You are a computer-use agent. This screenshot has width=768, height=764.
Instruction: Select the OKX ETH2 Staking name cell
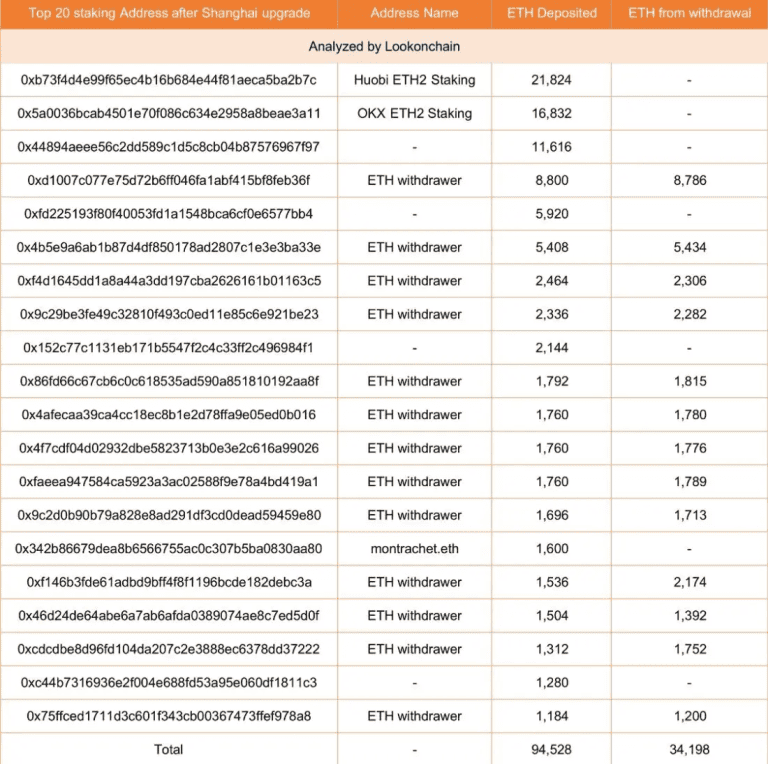coord(414,113)
